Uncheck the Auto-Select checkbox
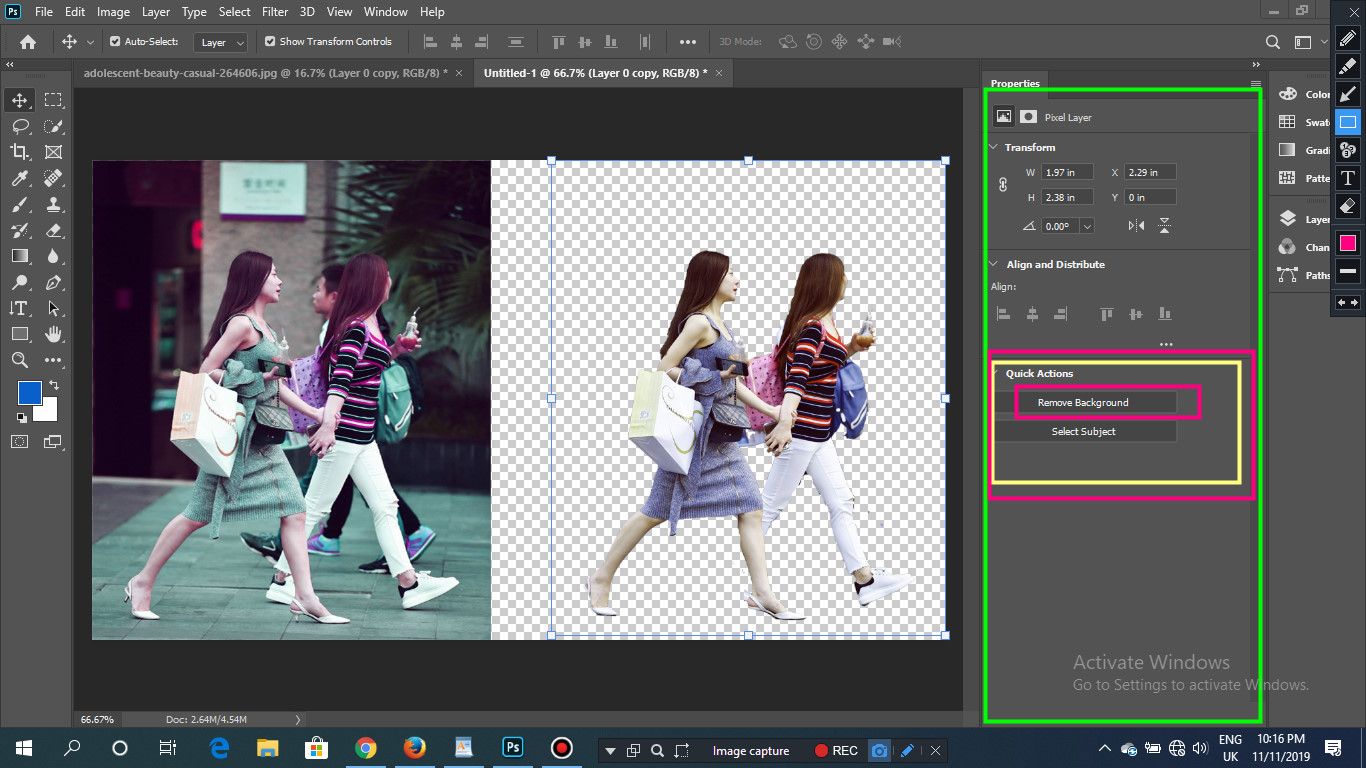This screenshot has width=1366, height=768. [x=115, y=42]
